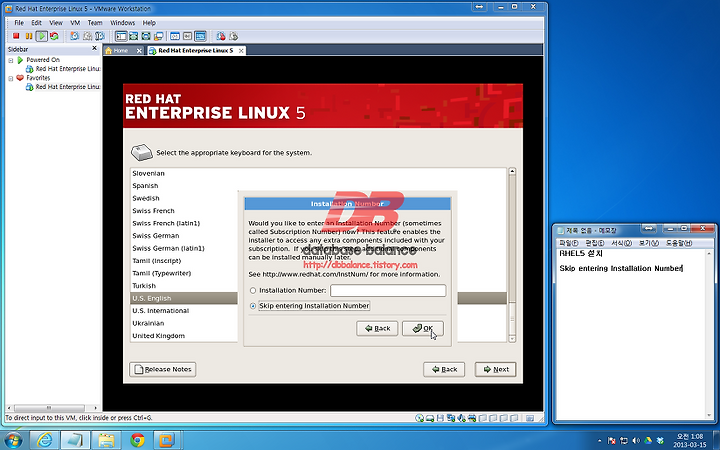Viewport: 720px width, 450px height.
Task: Select United Kingdom keyboard layout
Action: tap(158, 336)
